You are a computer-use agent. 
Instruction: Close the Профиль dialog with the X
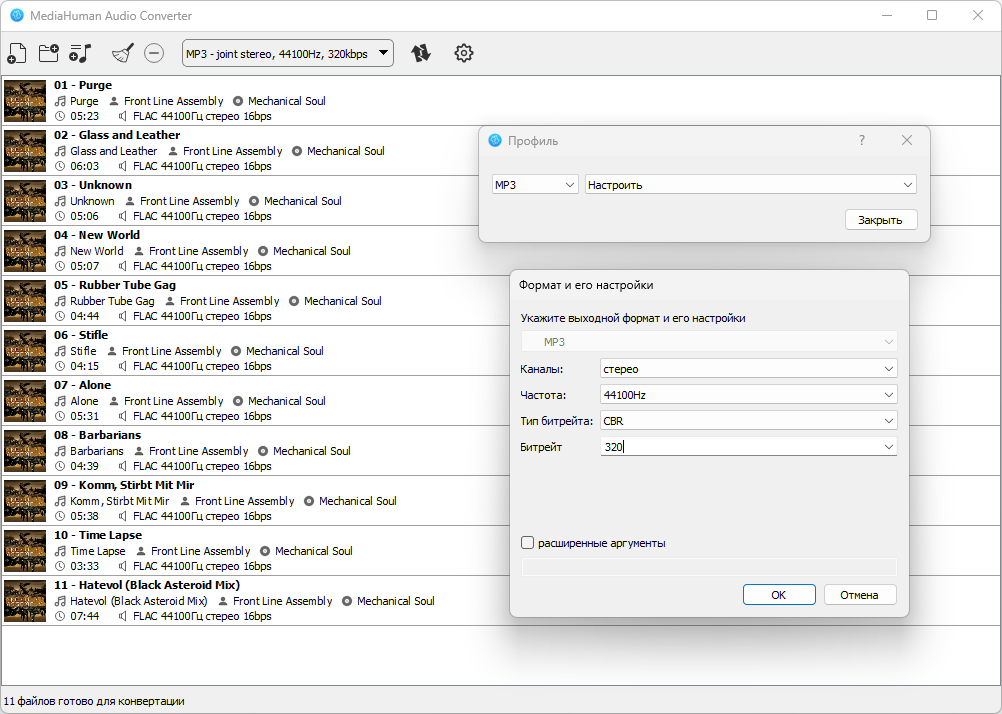(907, 140)
